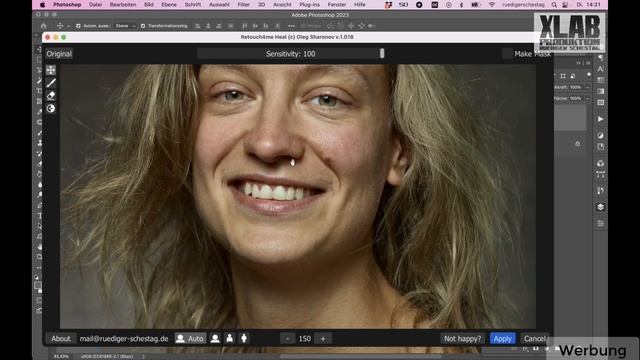This screenshot has height=360, width=640.
Task: Click the horizontal scrollbar at Photoshop bottom
Action: tap(361, 356)
